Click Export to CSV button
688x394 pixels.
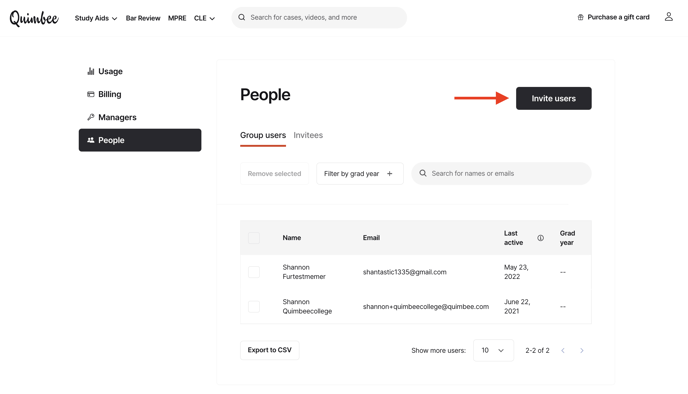269,350
